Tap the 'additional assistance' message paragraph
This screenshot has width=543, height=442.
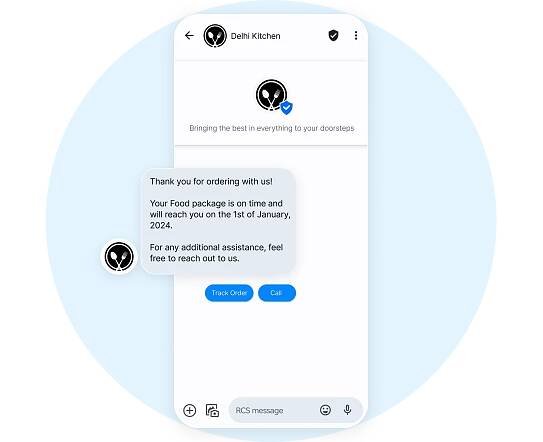coord(216,253)
